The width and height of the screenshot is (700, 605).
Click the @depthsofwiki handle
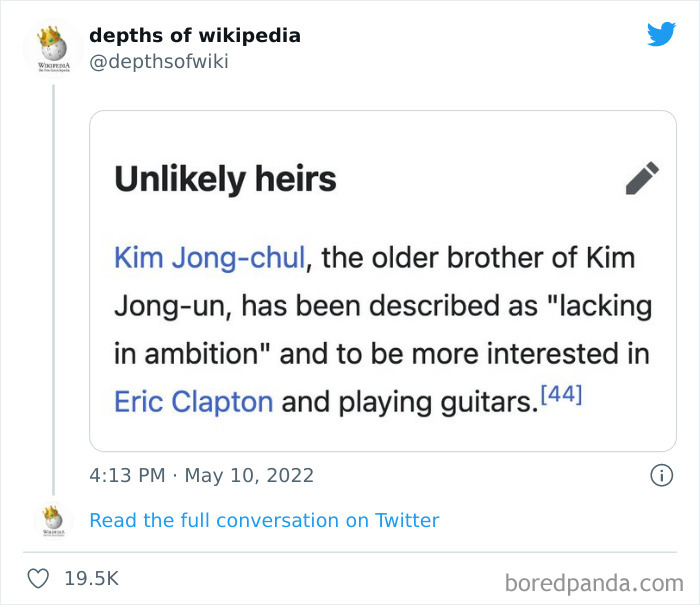click(159, 62)
